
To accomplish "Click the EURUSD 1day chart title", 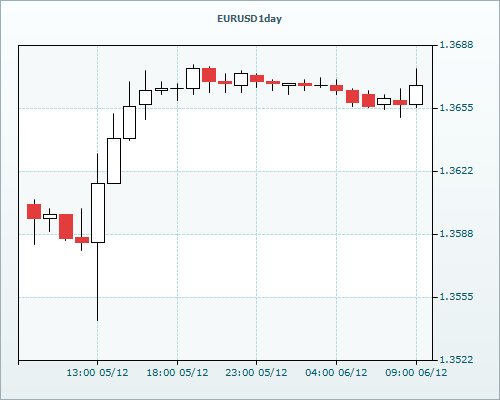I will tap(249, 19).
